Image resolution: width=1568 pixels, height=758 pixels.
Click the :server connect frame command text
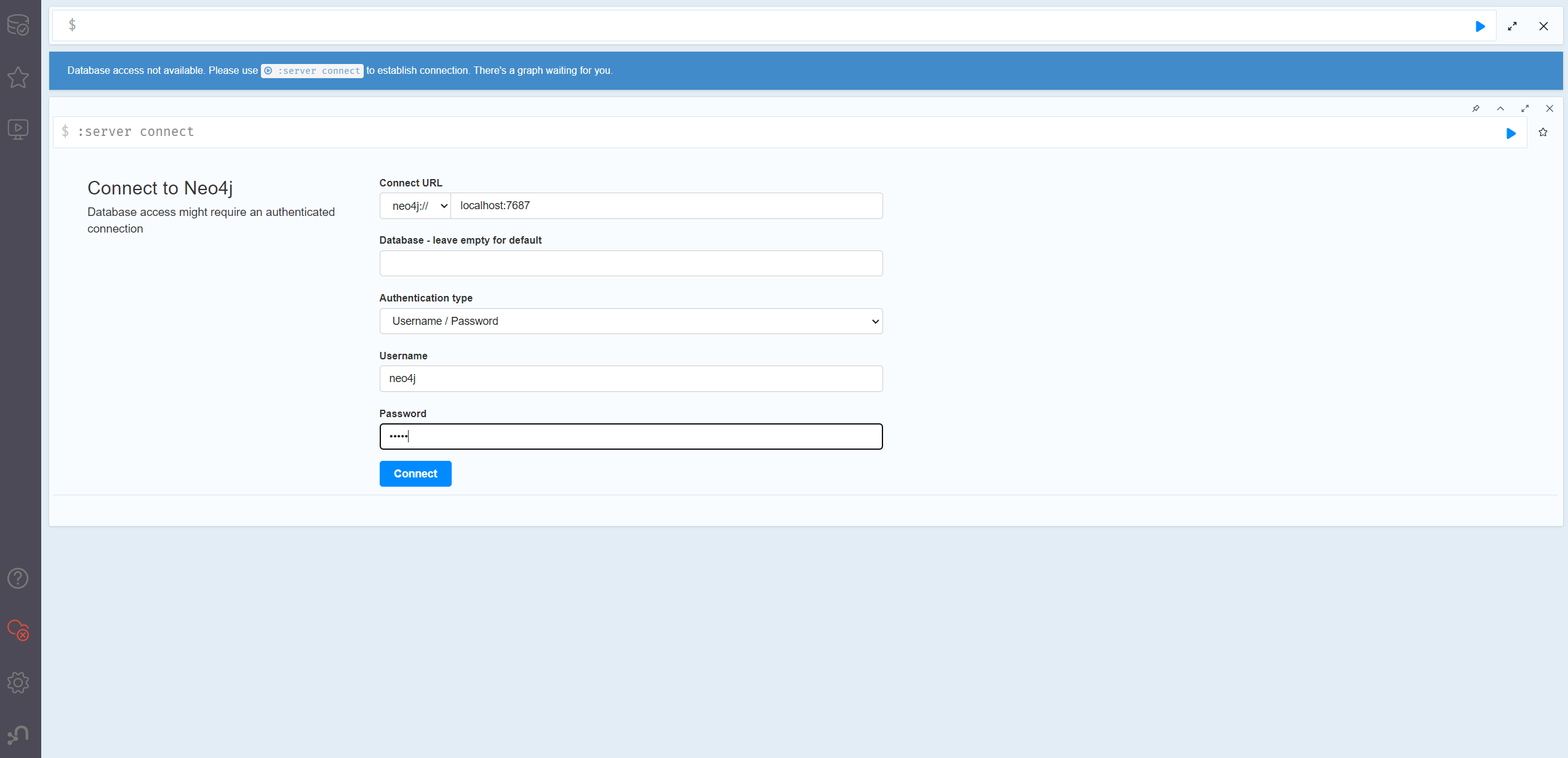click(x=135, y=132)
